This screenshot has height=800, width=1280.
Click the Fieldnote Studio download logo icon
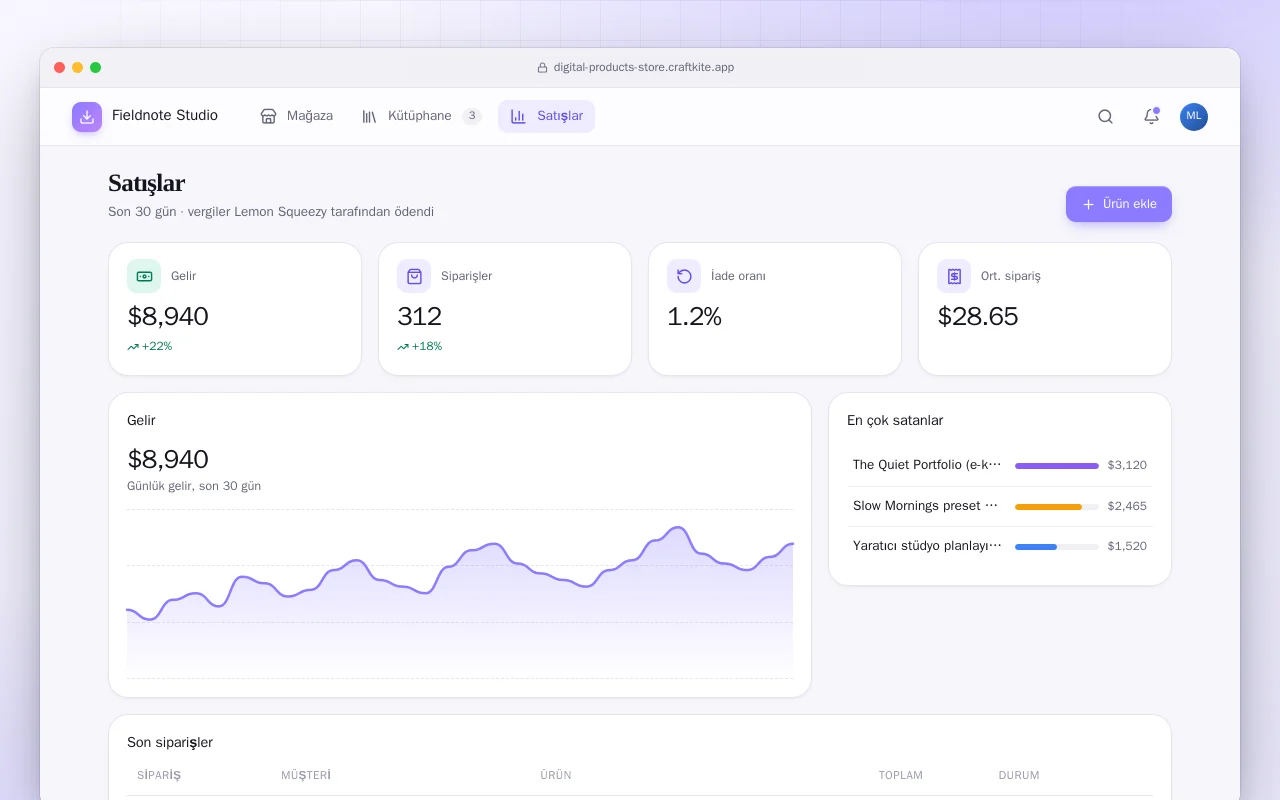click(87, 117)
